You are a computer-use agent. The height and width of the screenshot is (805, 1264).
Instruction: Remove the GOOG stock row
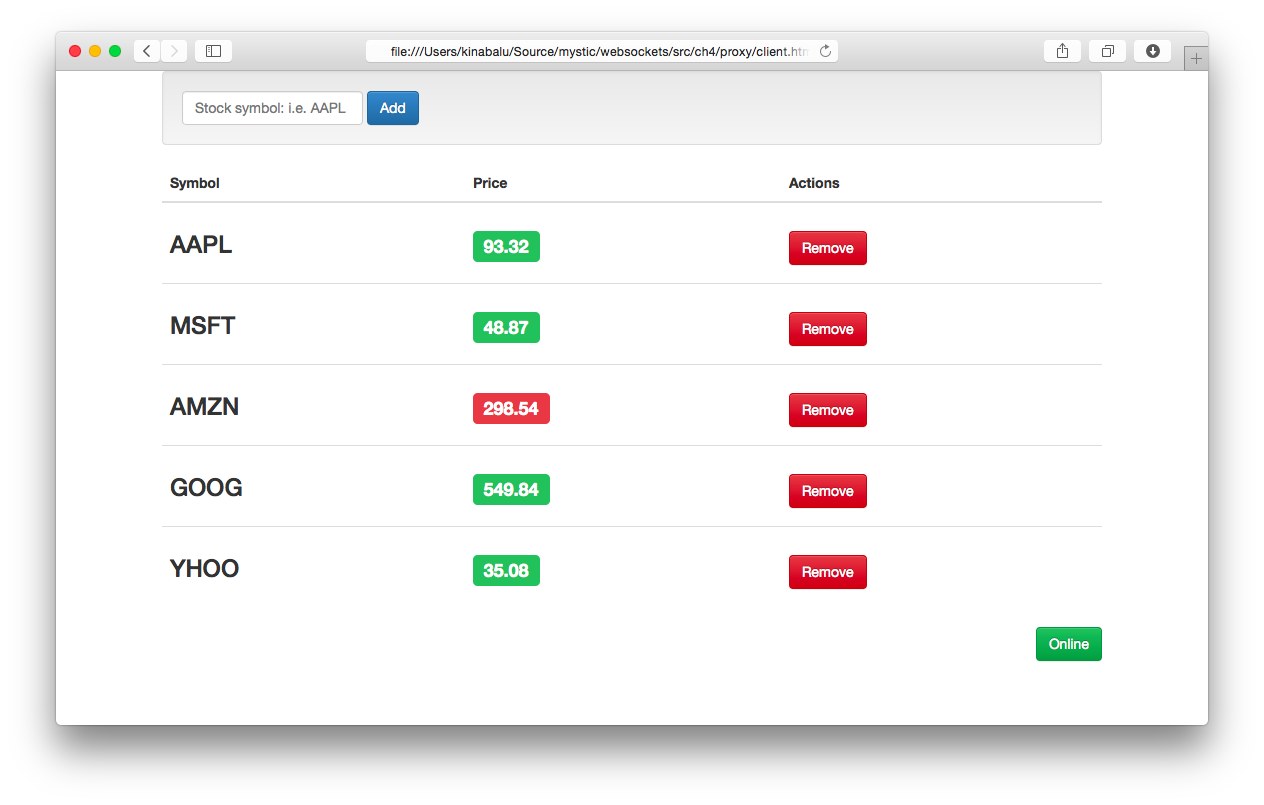(x=827, y=491)
